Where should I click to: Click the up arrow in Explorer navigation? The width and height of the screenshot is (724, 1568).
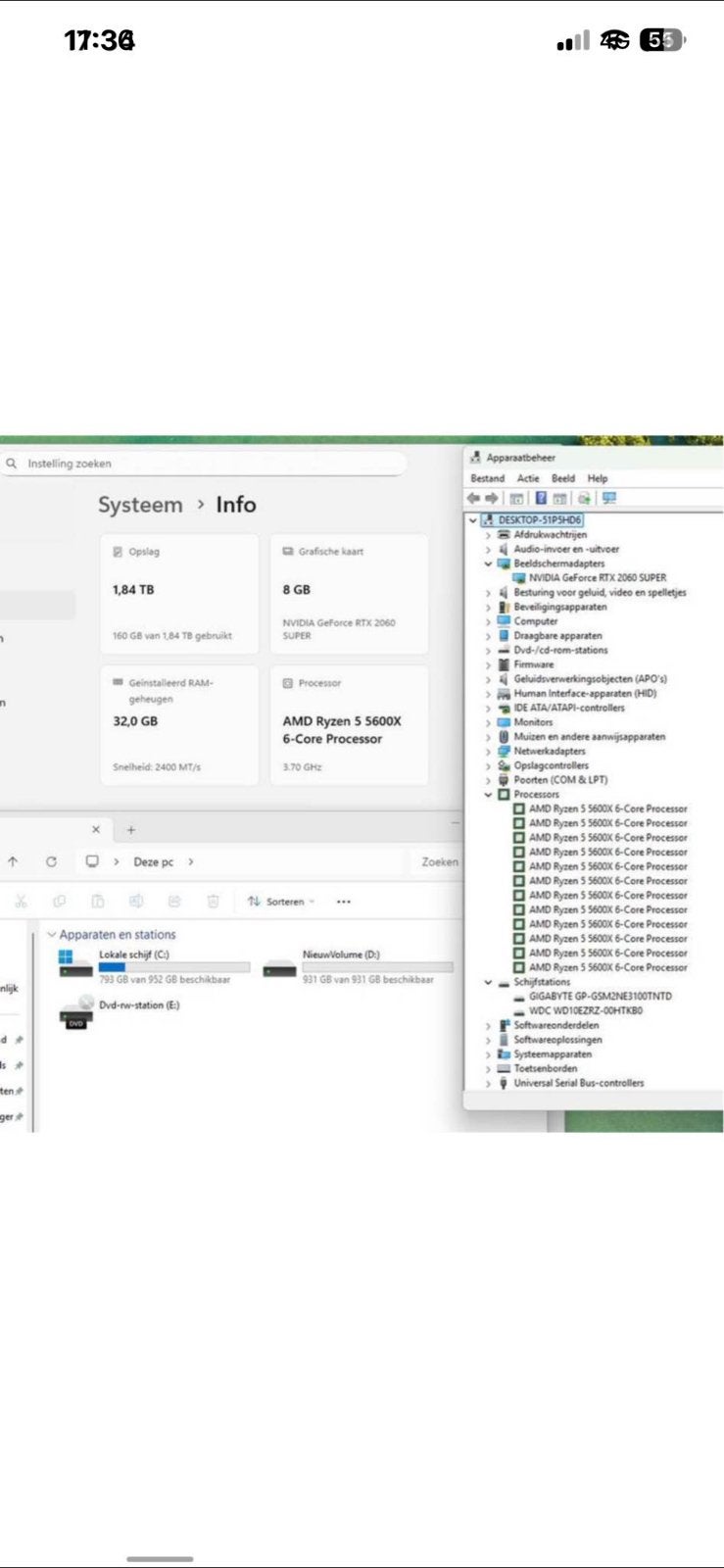13,861
